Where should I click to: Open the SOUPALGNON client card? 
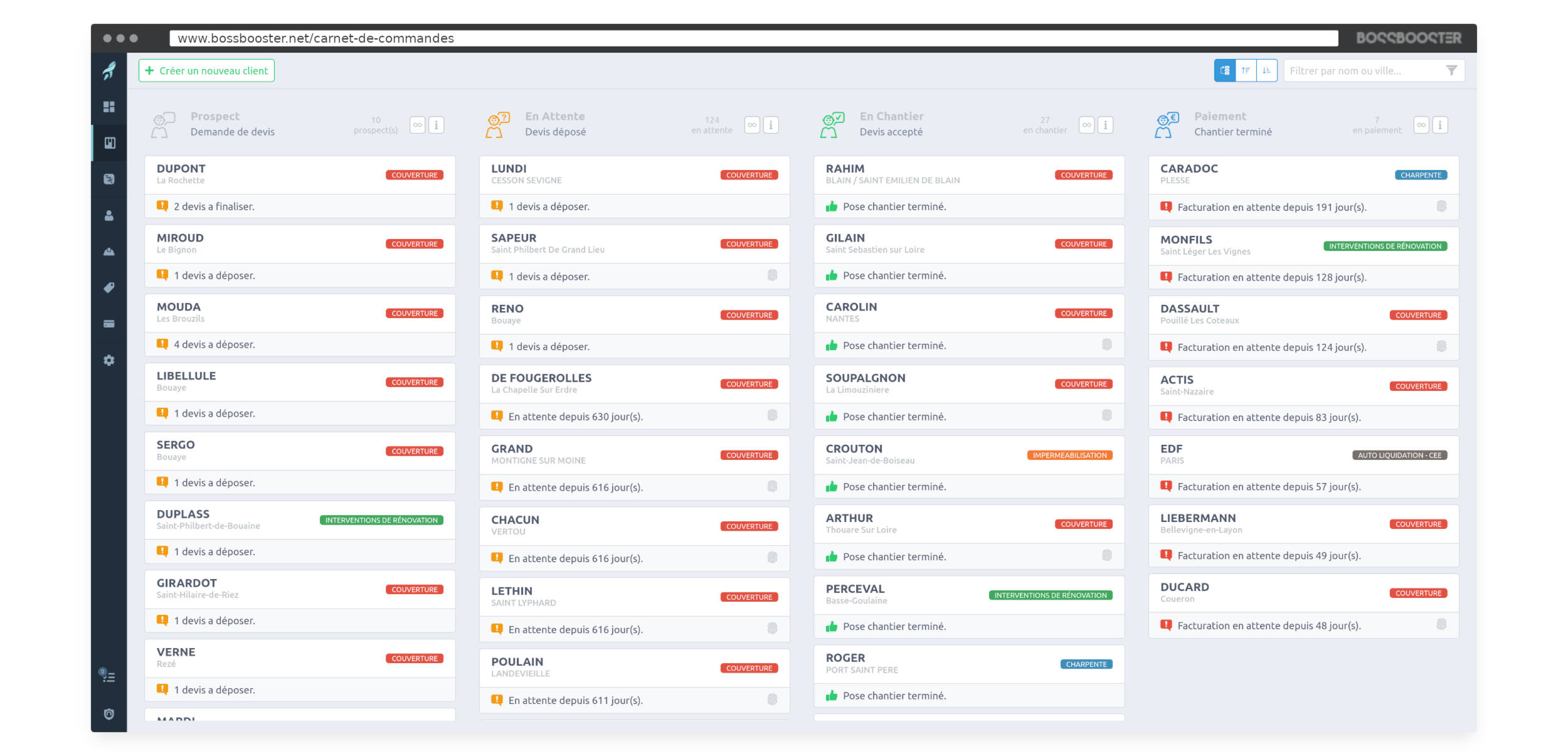(969, 397)
